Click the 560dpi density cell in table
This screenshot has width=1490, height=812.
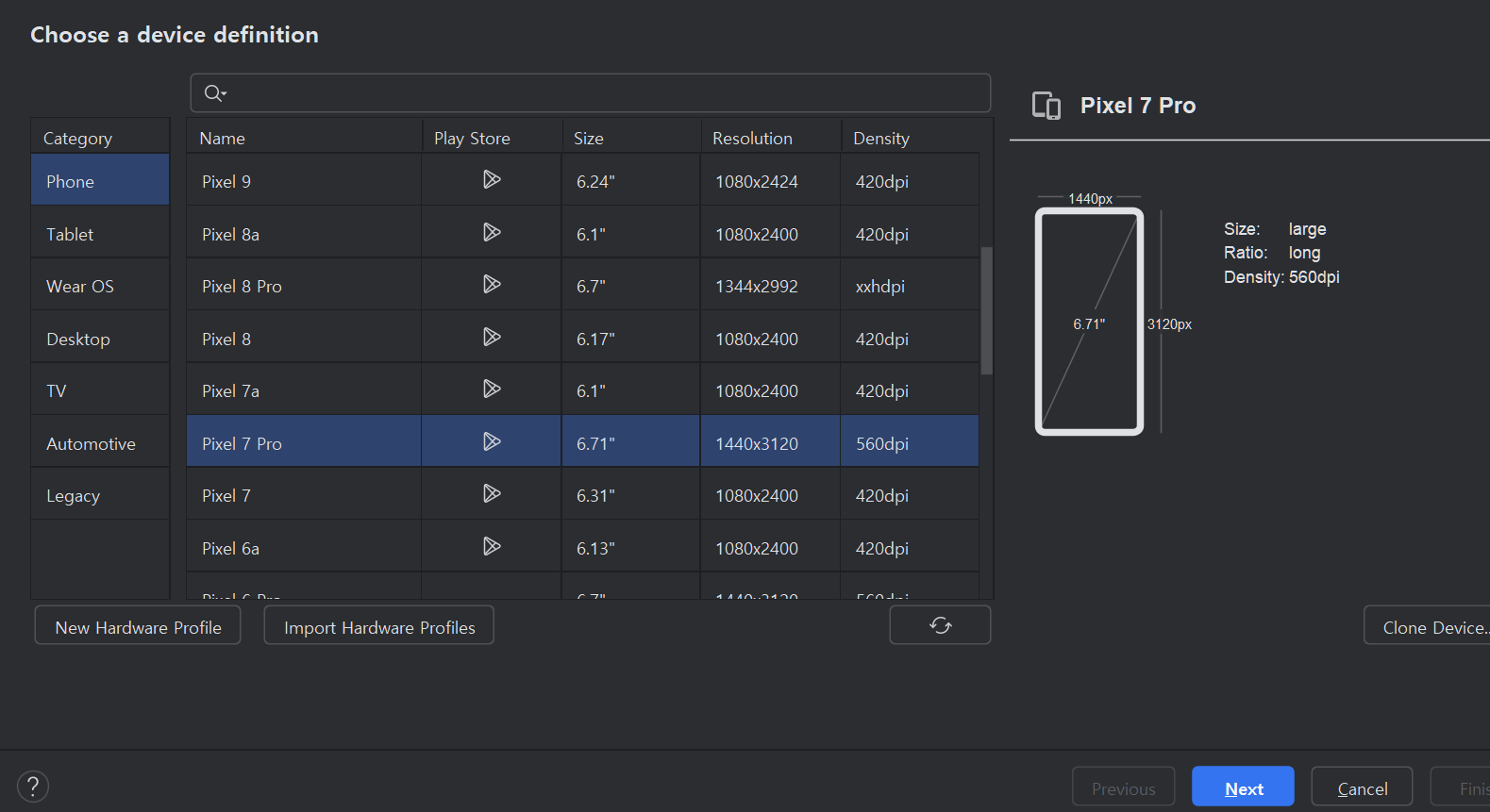coord(910,442)
